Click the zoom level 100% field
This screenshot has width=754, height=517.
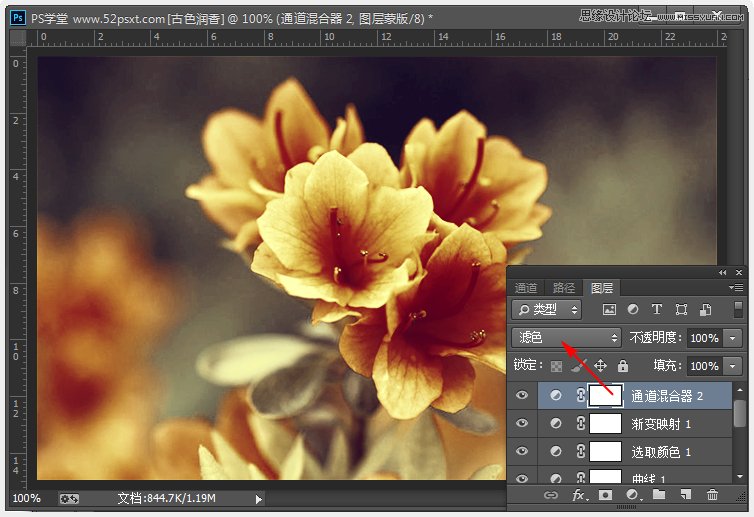click(x=26, y=498)
